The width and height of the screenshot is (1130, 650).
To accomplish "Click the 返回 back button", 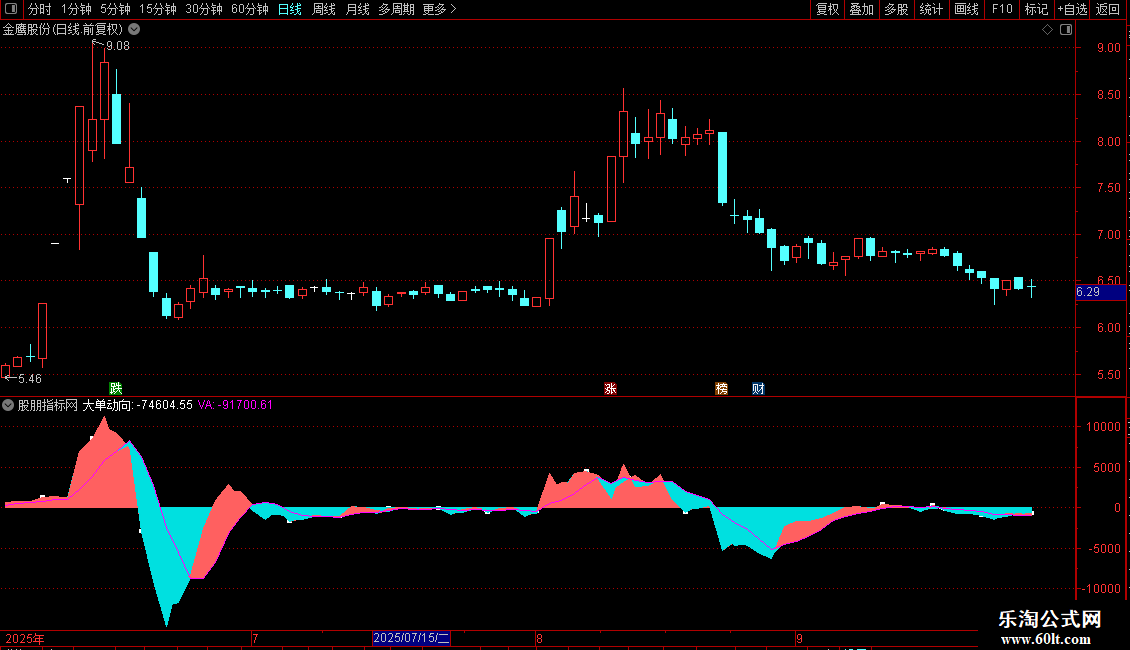I will pos(1108,9).
